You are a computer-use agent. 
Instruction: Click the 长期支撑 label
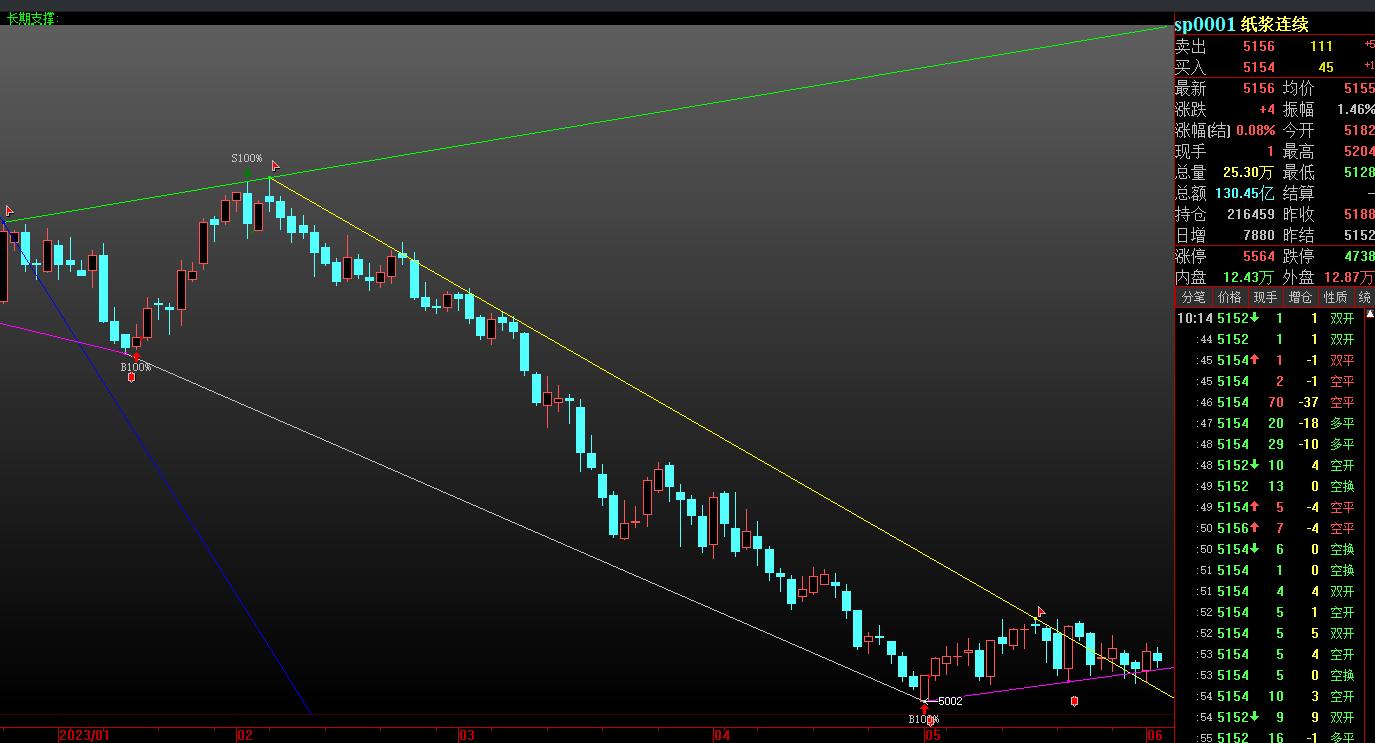(x=32, y=19)
